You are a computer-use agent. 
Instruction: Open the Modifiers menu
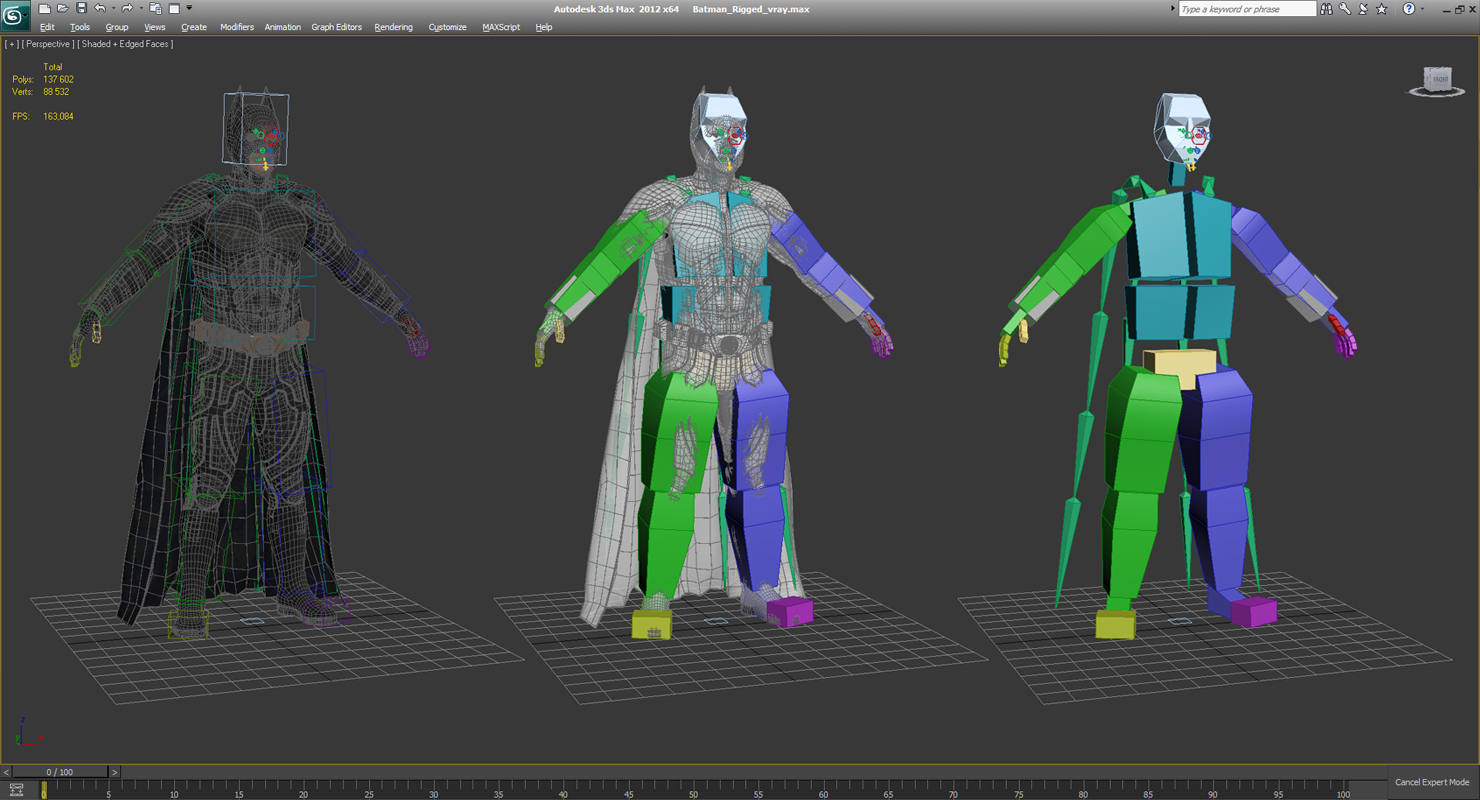pos(237,27)
